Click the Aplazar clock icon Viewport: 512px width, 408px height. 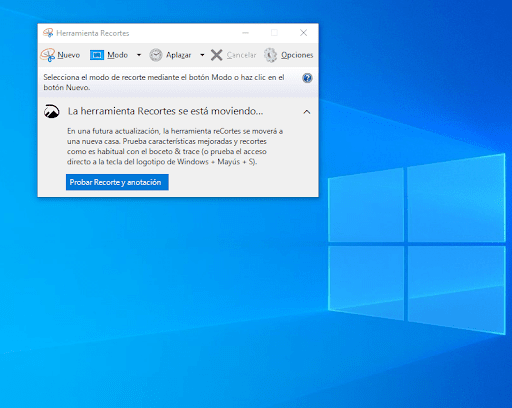156,55
